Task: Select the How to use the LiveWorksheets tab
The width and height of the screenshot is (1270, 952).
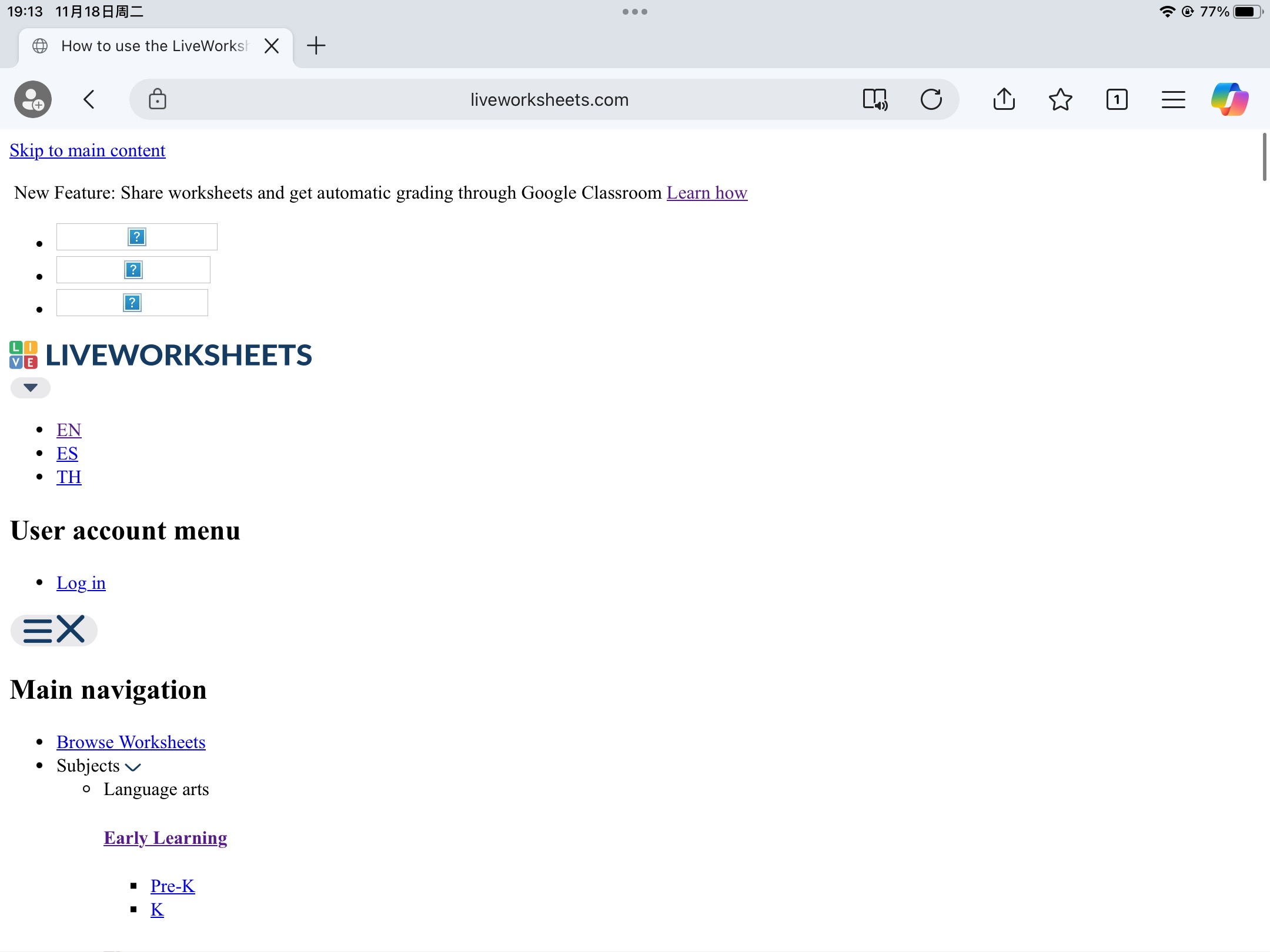Action: (154, 46)
